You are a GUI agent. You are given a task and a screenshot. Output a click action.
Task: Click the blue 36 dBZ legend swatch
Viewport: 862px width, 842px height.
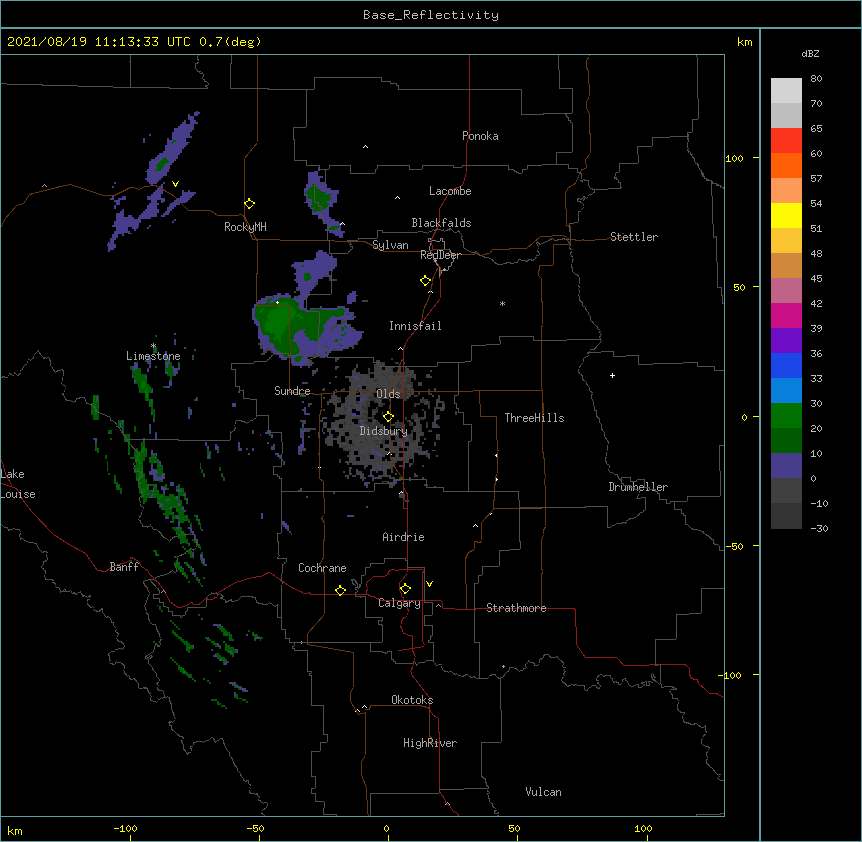tap(786, 365)
